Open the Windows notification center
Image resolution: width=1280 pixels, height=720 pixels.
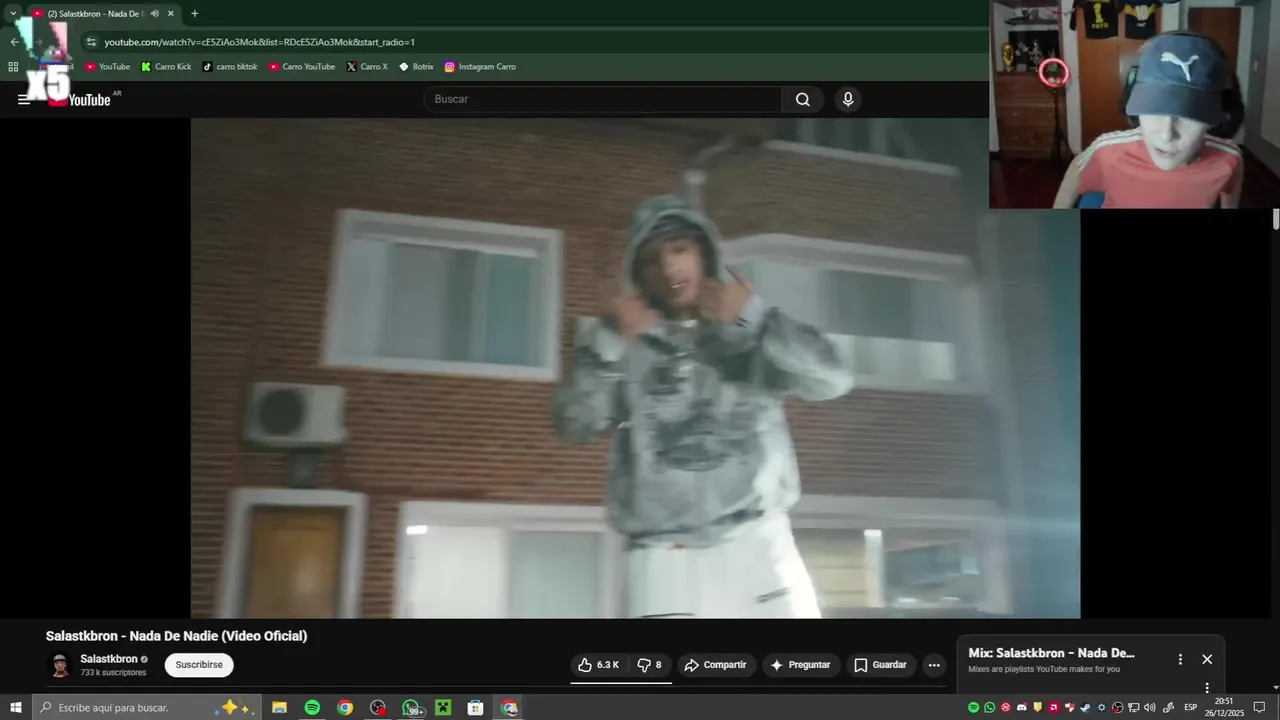1259,707
